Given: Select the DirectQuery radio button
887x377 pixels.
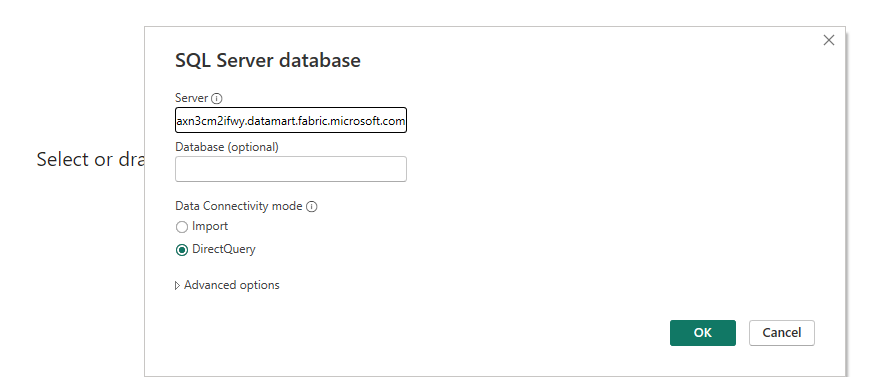Looking at the screenshot, I should pos(182,250).
